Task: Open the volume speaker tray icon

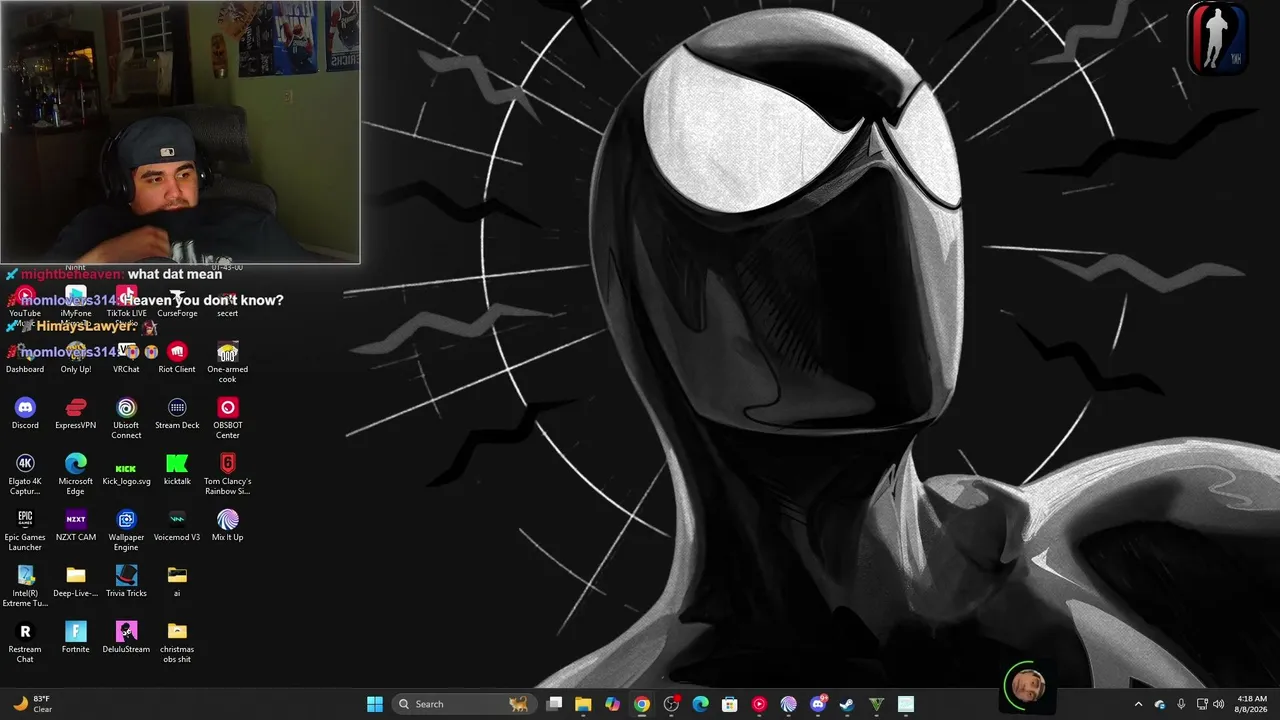Action: coord(1218,704)
